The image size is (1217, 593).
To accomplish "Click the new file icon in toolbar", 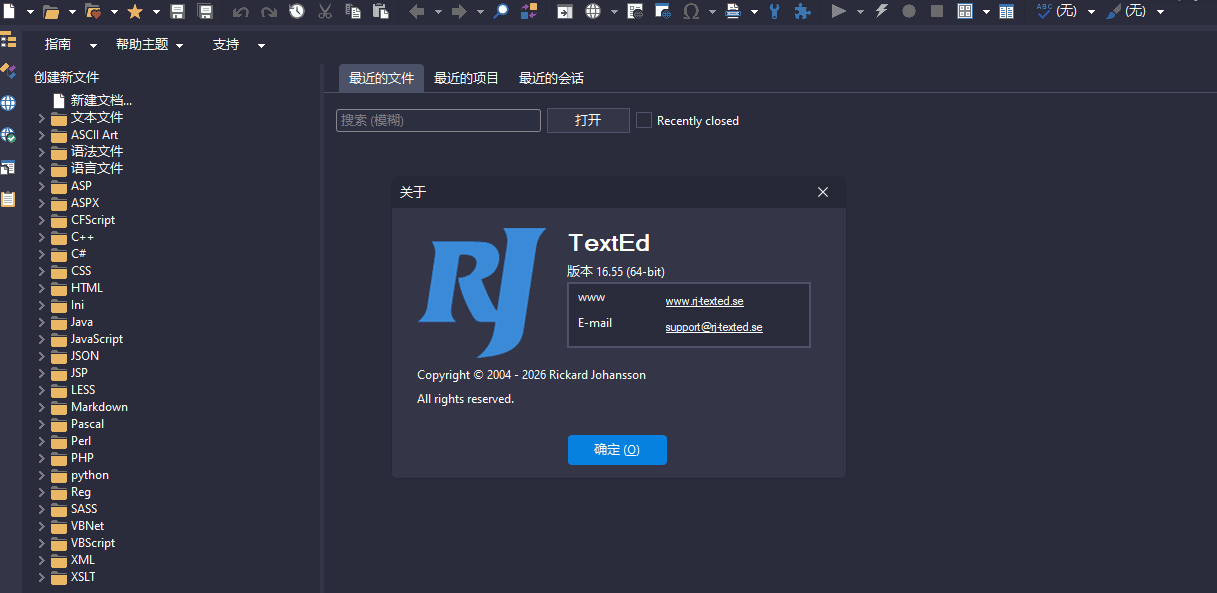I will [x=8, y=11].
